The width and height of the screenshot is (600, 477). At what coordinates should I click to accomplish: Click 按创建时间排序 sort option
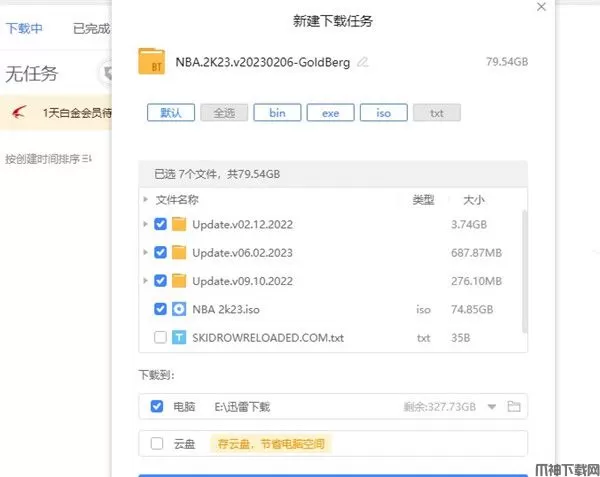pyautogui.click(x=42, y=159)
